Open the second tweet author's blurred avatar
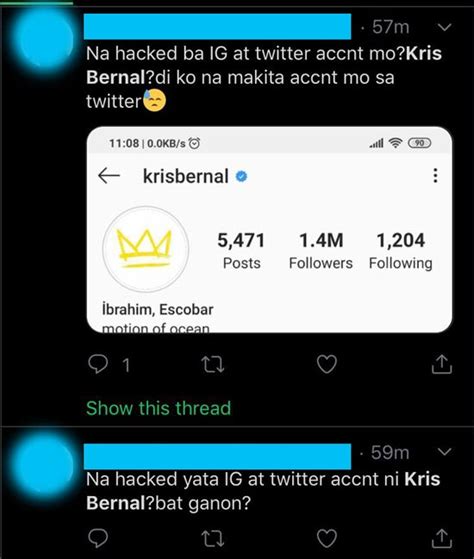Viewport: 474px width, 559px height. tap(43, 464)
